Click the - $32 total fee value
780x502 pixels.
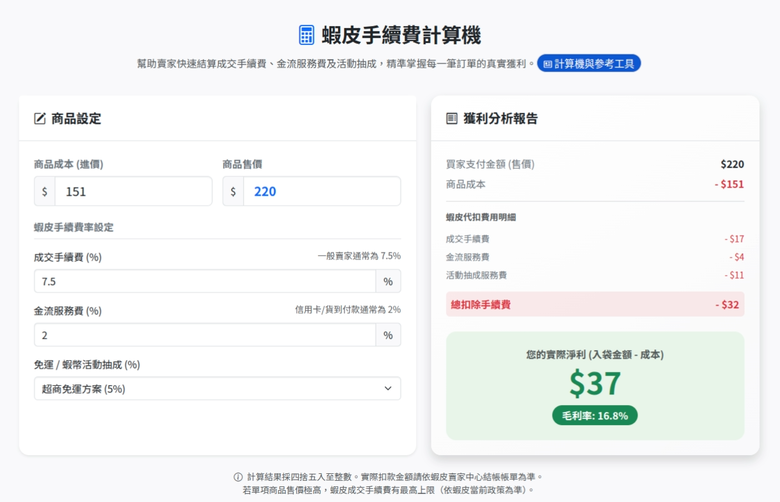(727, 304)
